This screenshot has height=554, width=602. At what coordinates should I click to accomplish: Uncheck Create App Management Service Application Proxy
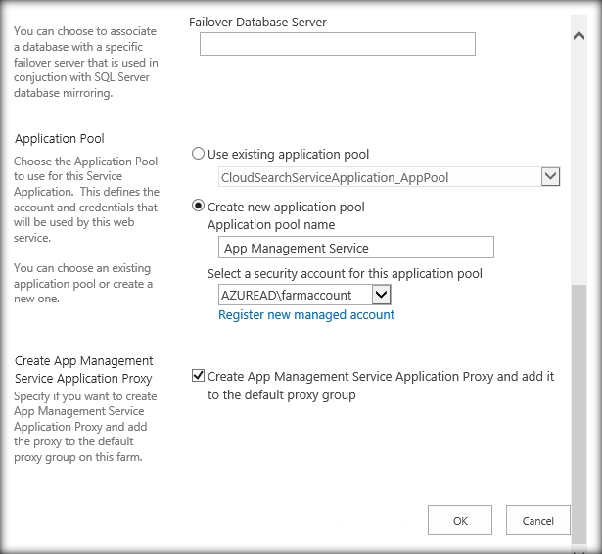coord(198,377)
